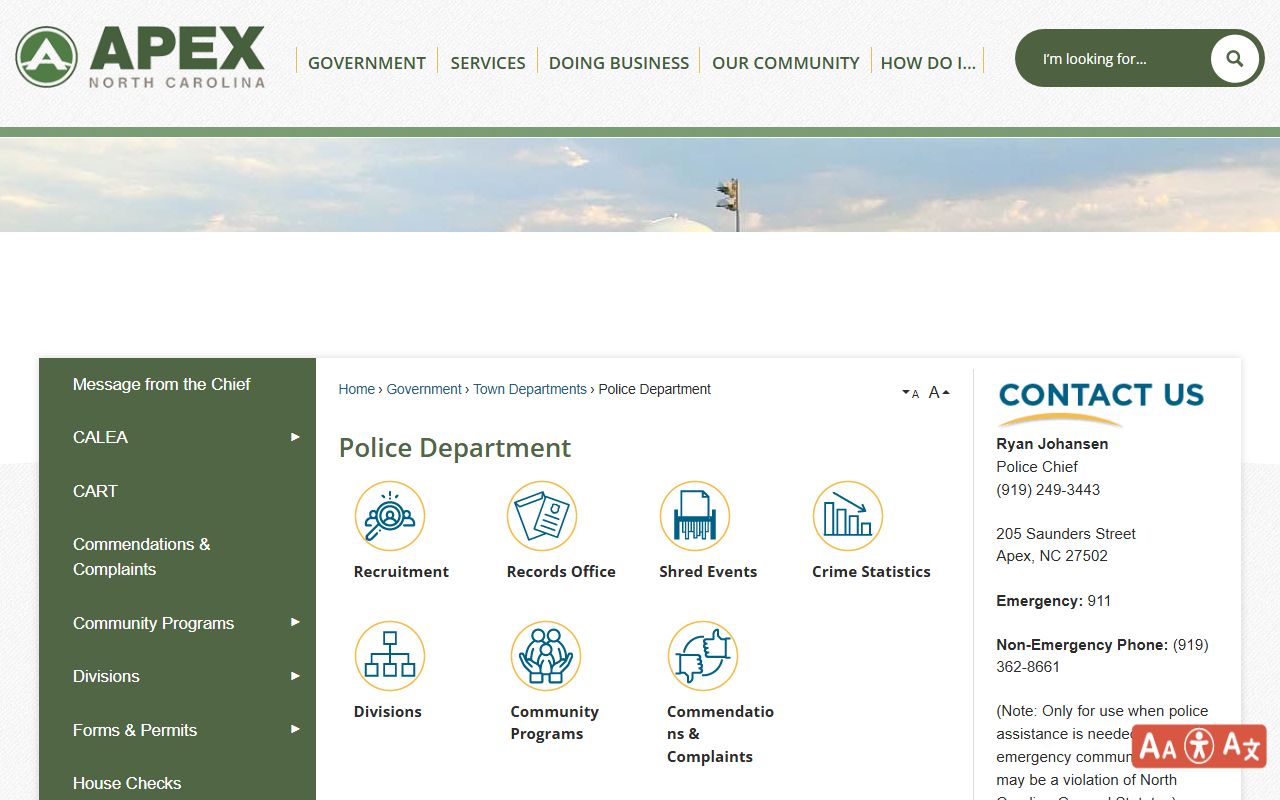Open the Crime Statistics chart icon
The image size is (1280, 800).
point(848,516)
